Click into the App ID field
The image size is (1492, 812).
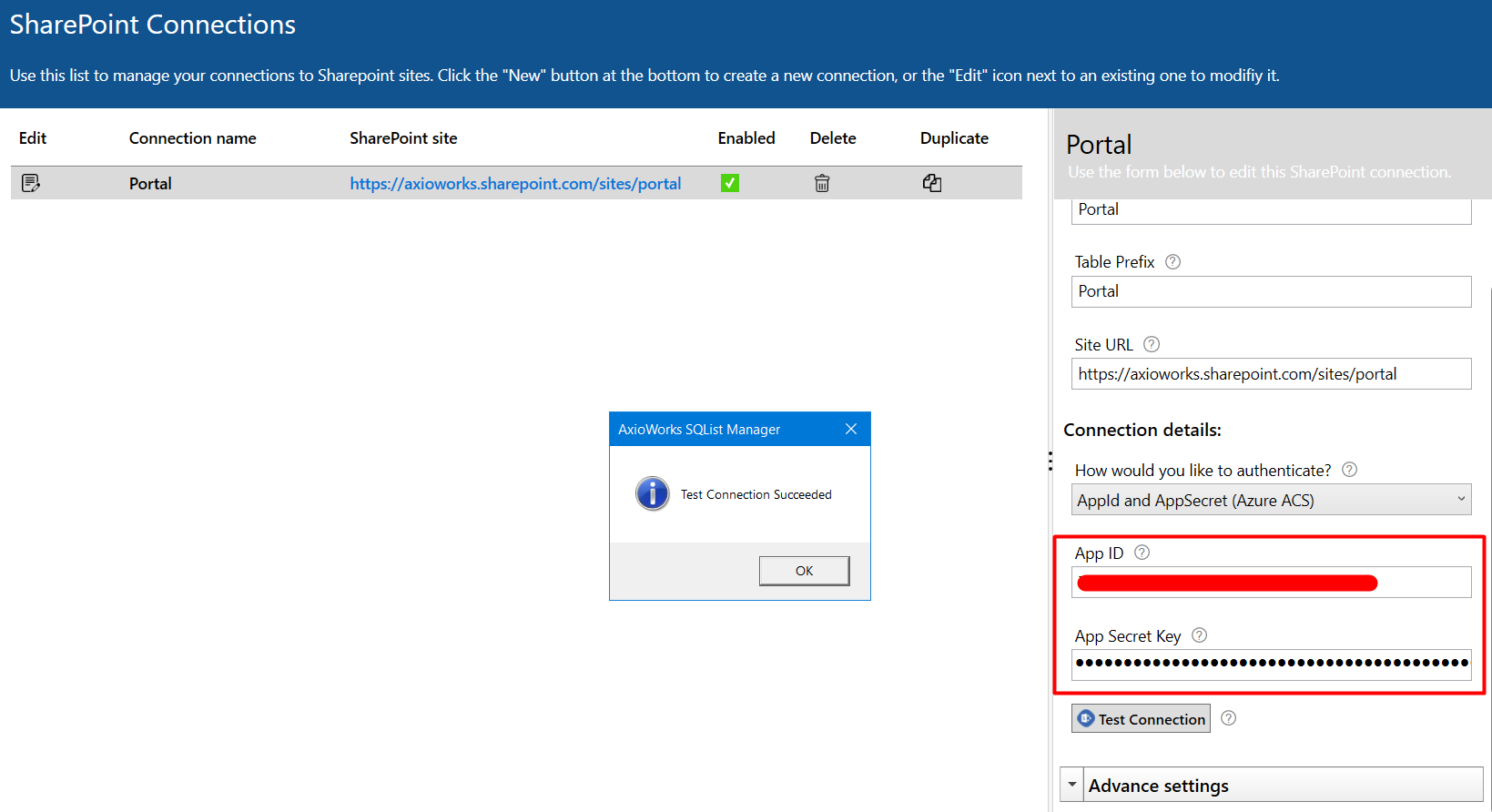click(1272, 583)
